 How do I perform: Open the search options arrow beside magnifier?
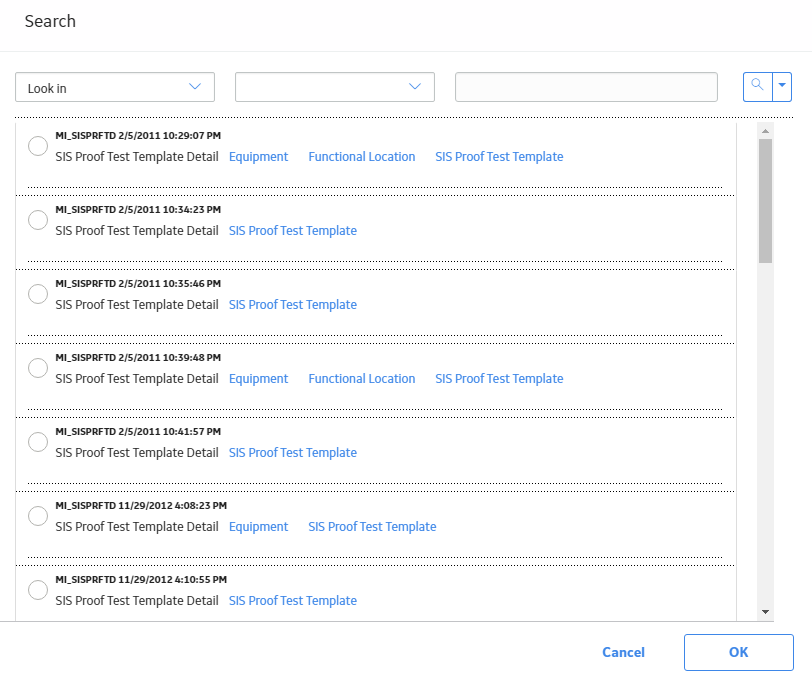[x=782, y=86]
